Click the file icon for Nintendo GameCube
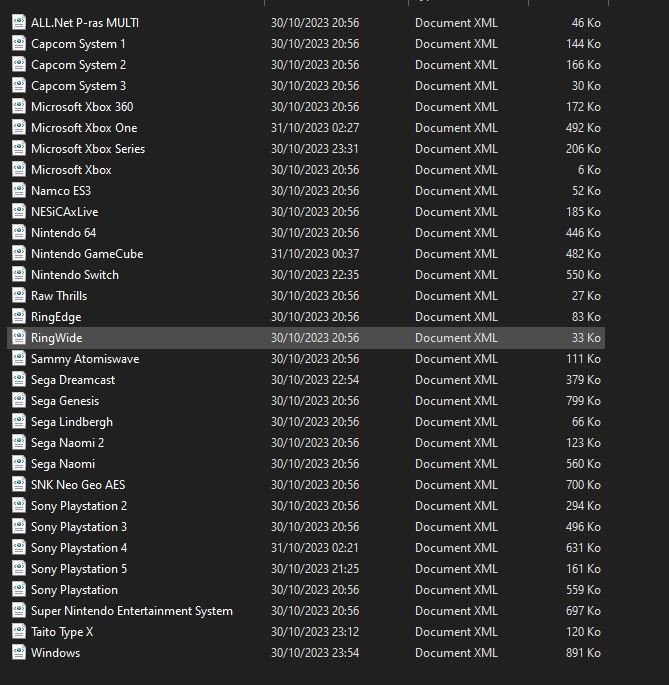 (19, 253)
